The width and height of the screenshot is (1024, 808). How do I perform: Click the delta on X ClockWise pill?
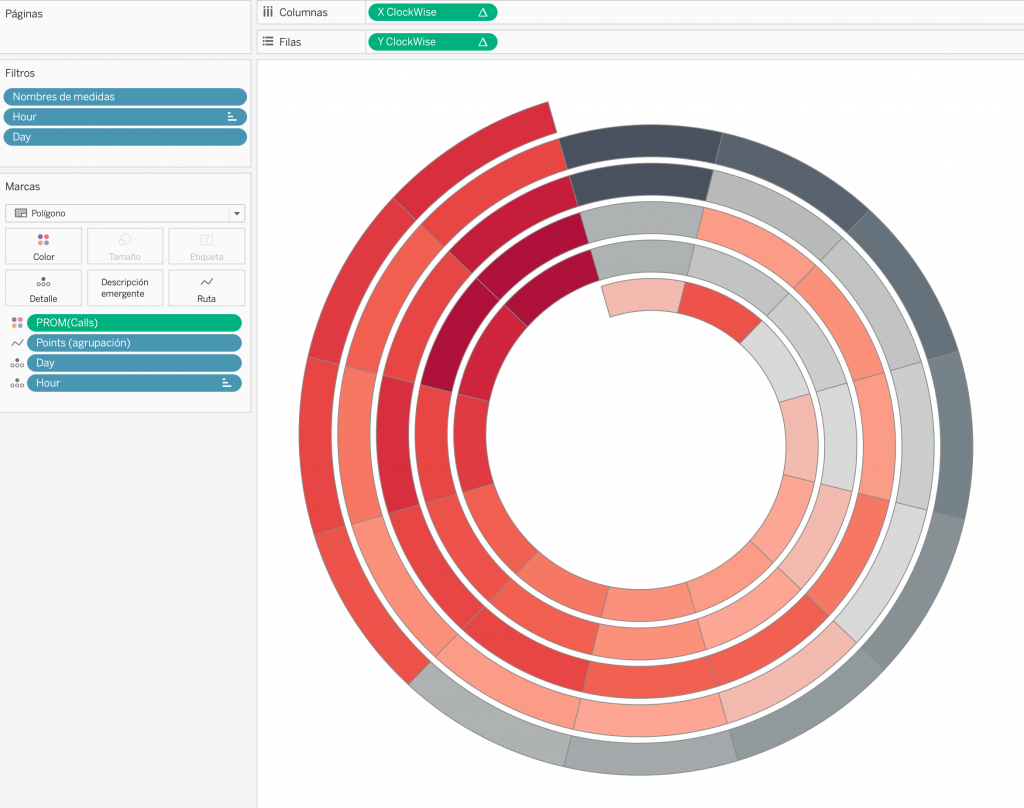point(483,12)
